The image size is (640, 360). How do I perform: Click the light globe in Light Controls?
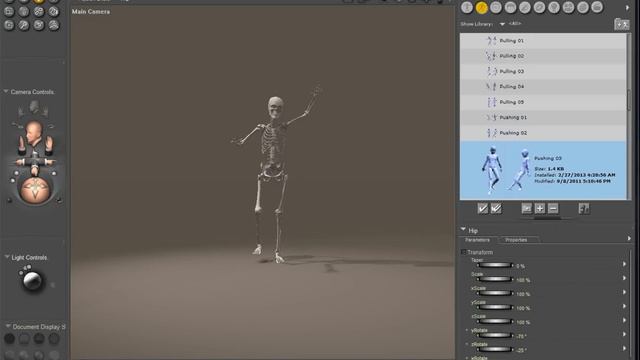coord(32,280)
